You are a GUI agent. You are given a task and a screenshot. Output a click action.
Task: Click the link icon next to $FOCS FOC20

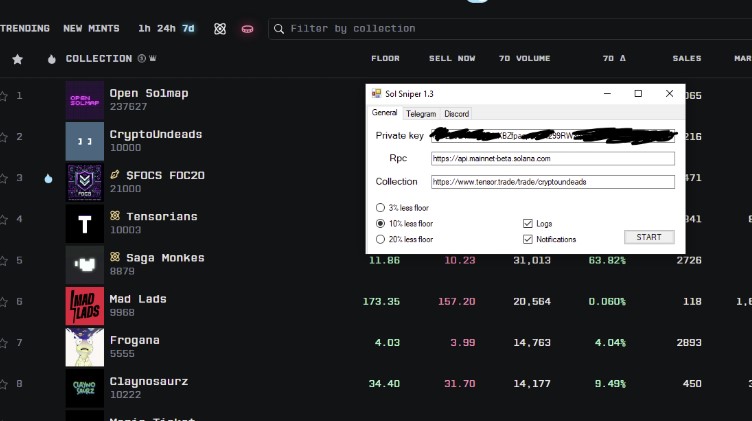click(x=115, y=175)
